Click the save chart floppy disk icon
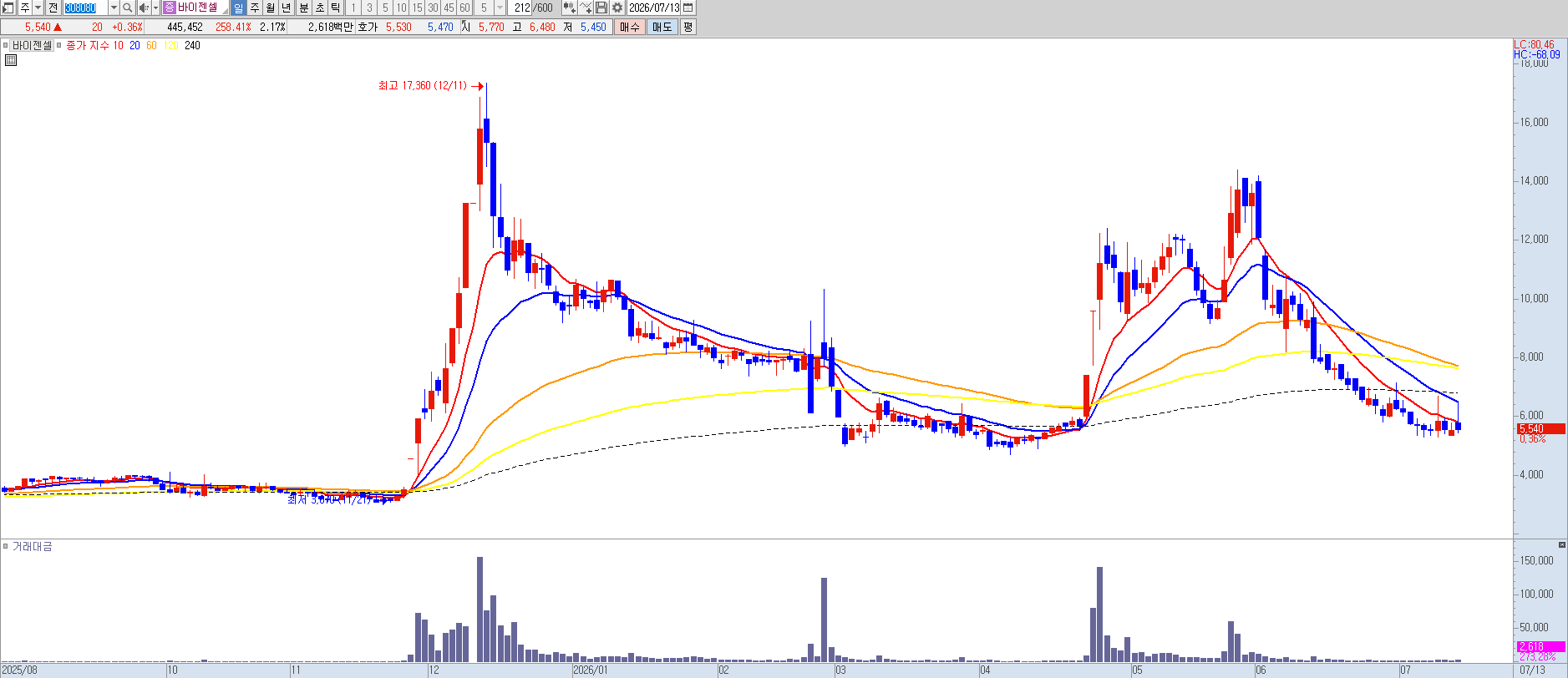The image size is (1568, 678). pos(601,8)
